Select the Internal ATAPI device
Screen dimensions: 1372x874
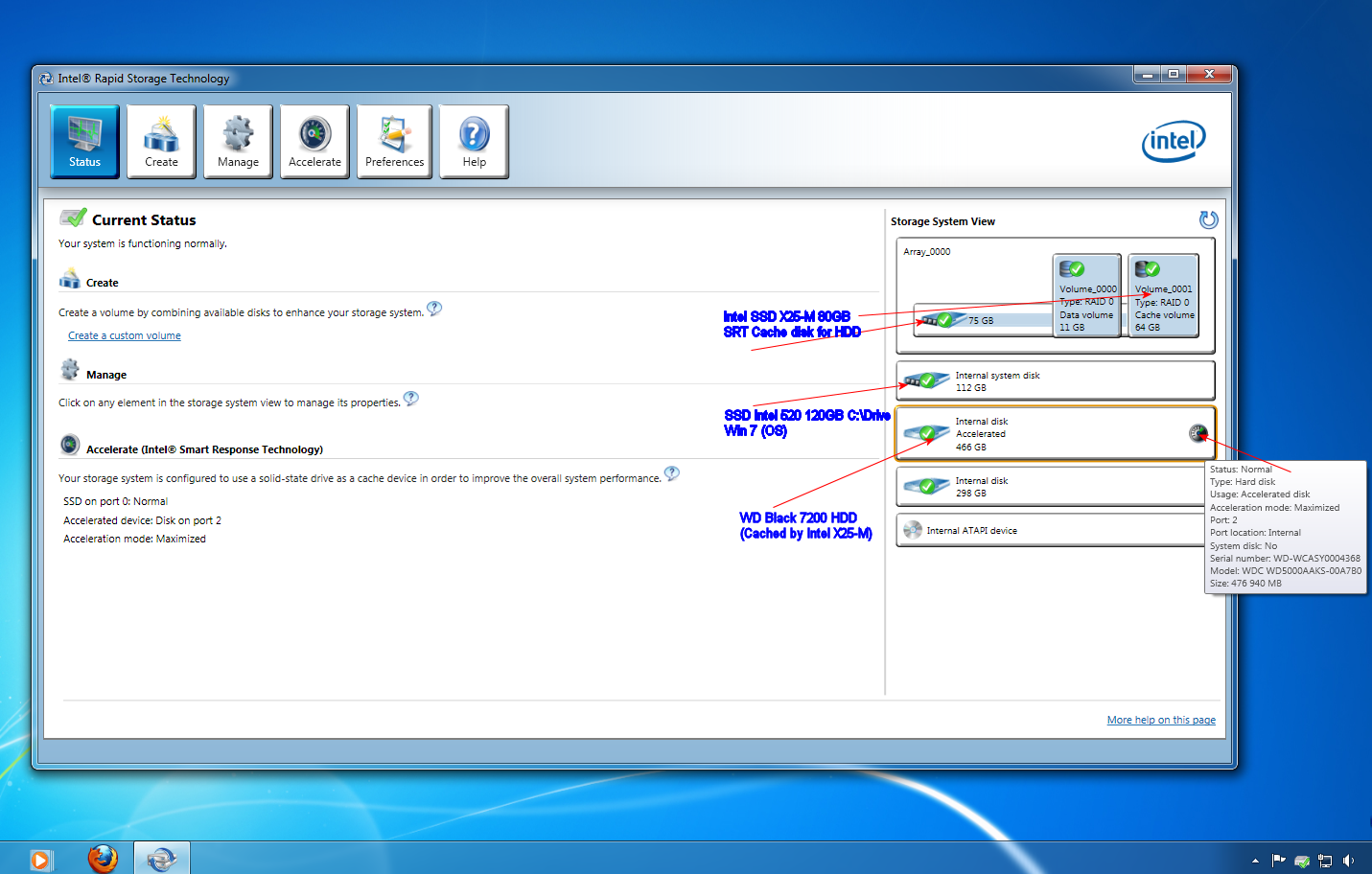1050,530
